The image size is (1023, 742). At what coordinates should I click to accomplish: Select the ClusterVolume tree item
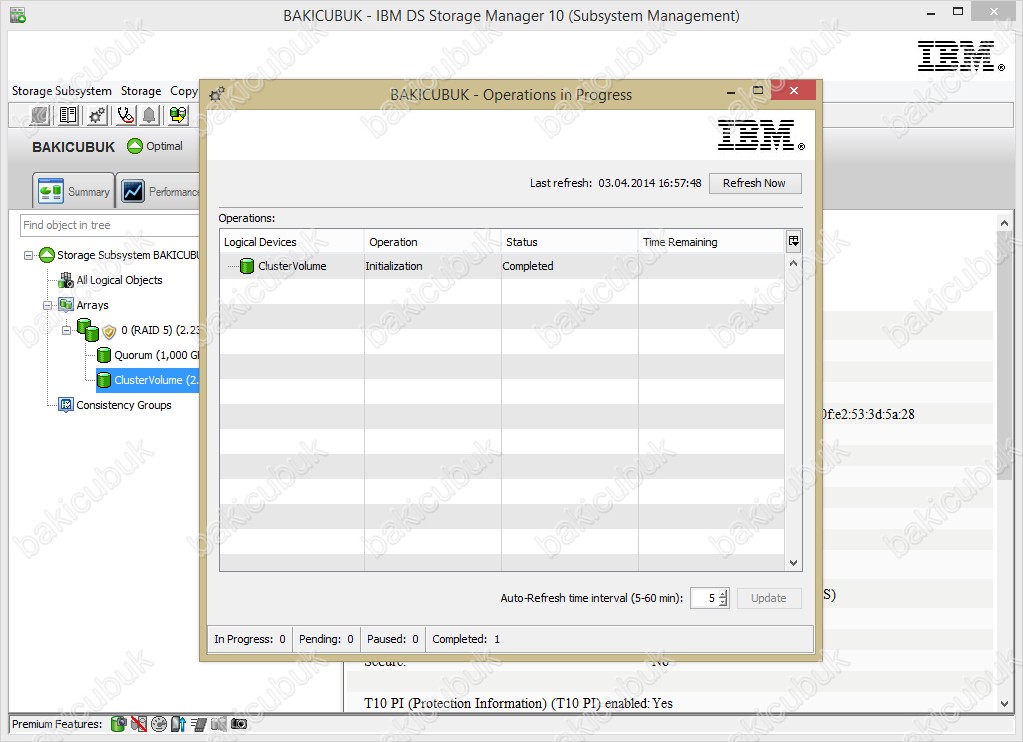point(148,380)
